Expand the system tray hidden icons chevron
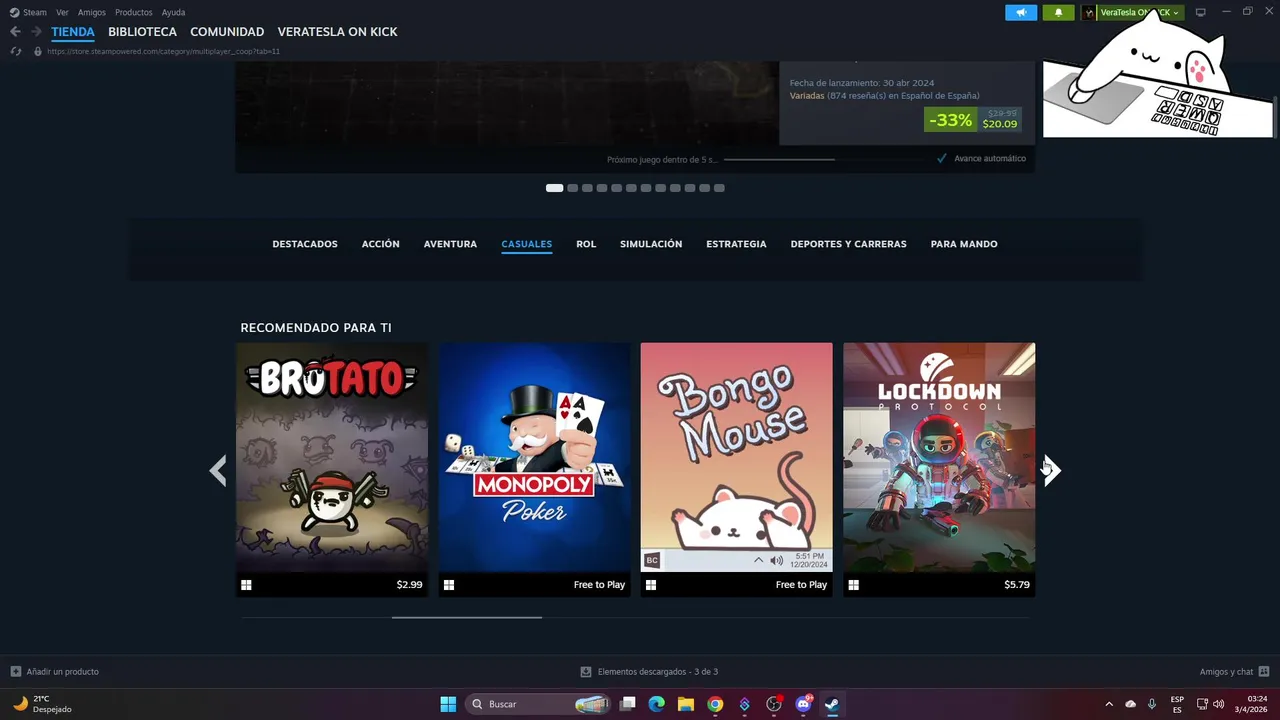 click(1108, 704)
